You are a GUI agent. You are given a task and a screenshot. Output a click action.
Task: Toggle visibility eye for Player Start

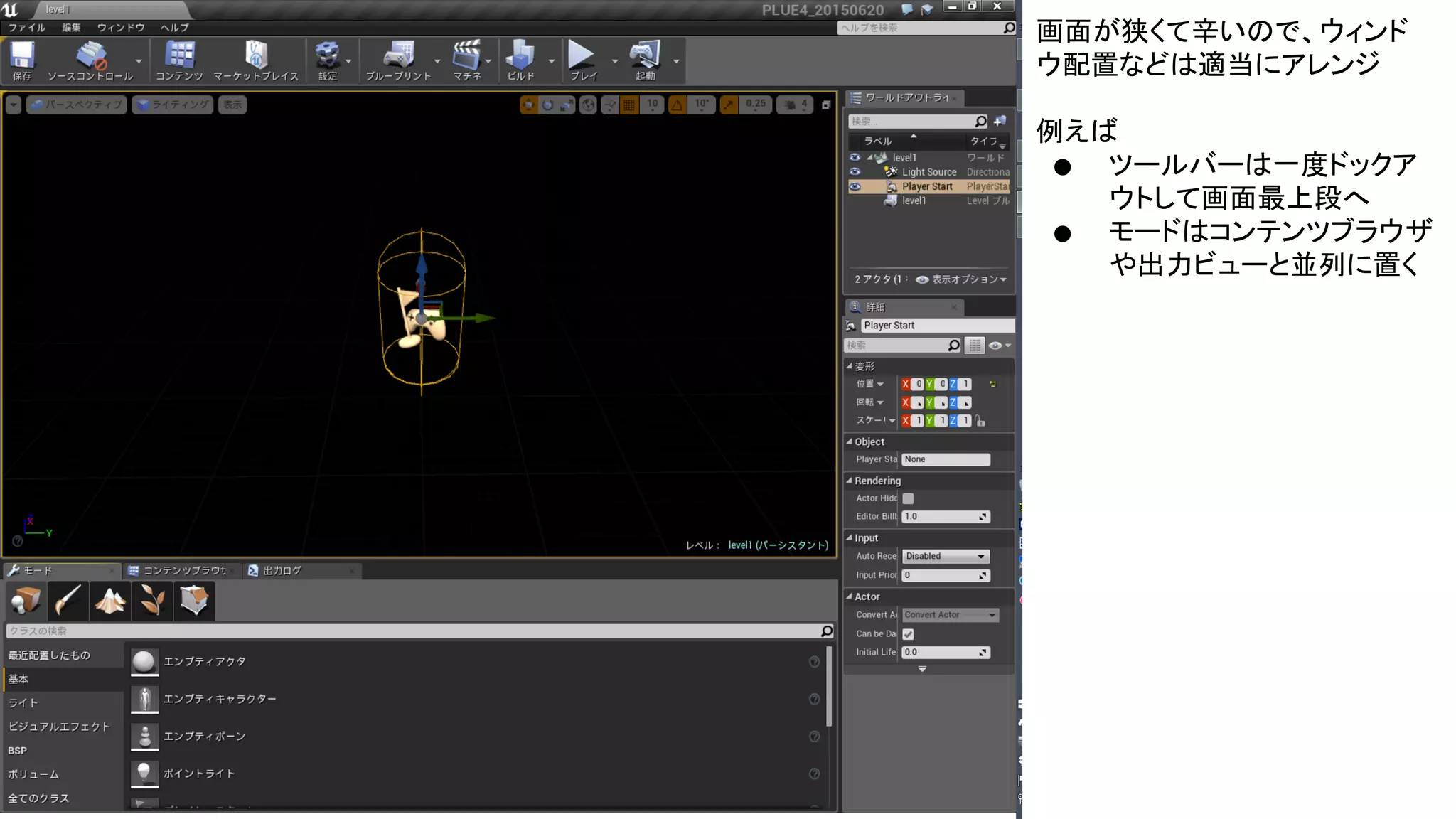pos(855,186)
